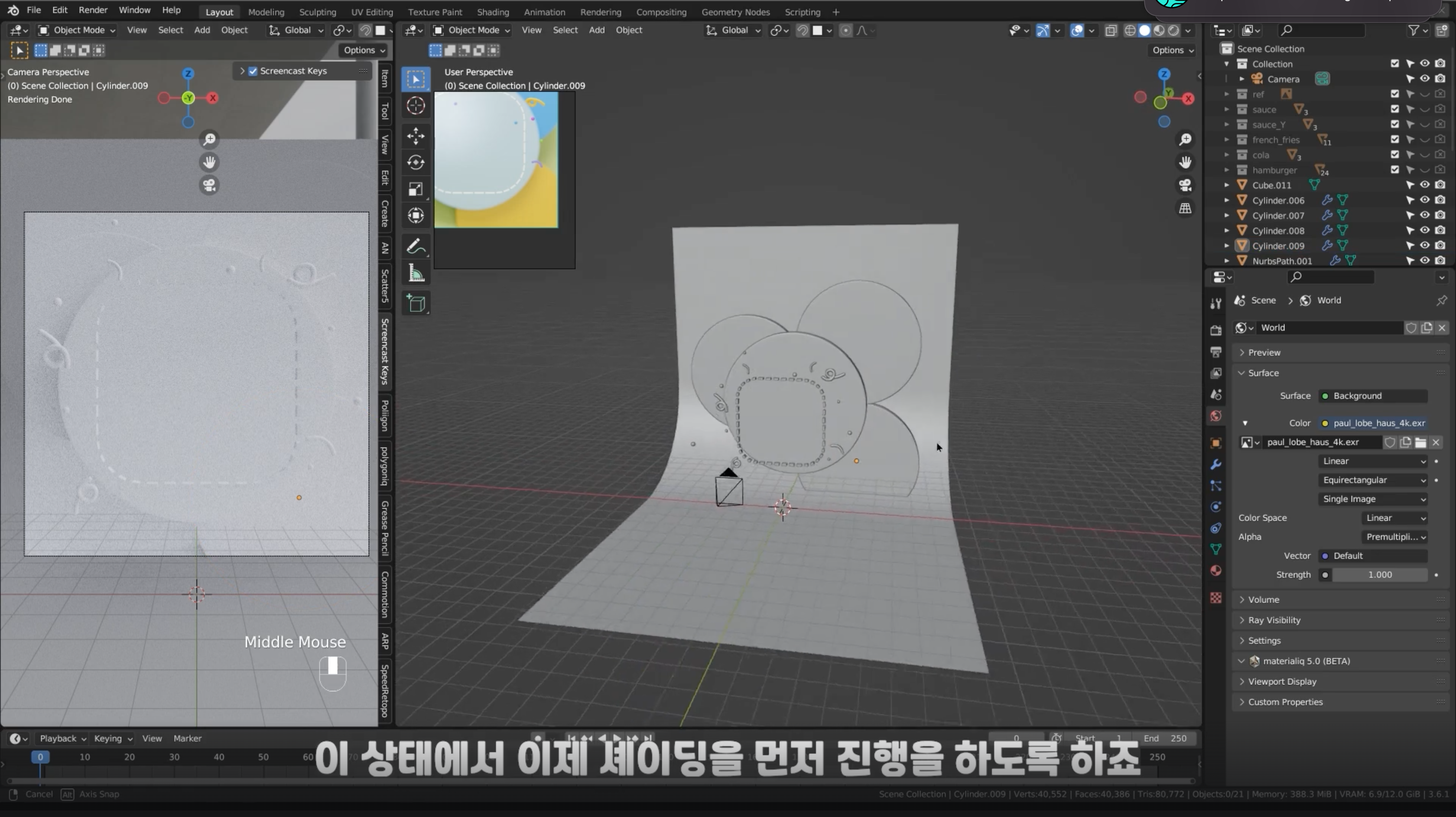Open the Modifier properties wrench tab
The width and height of the screenshot is (1456, 817).
[x=1216, y=464]
